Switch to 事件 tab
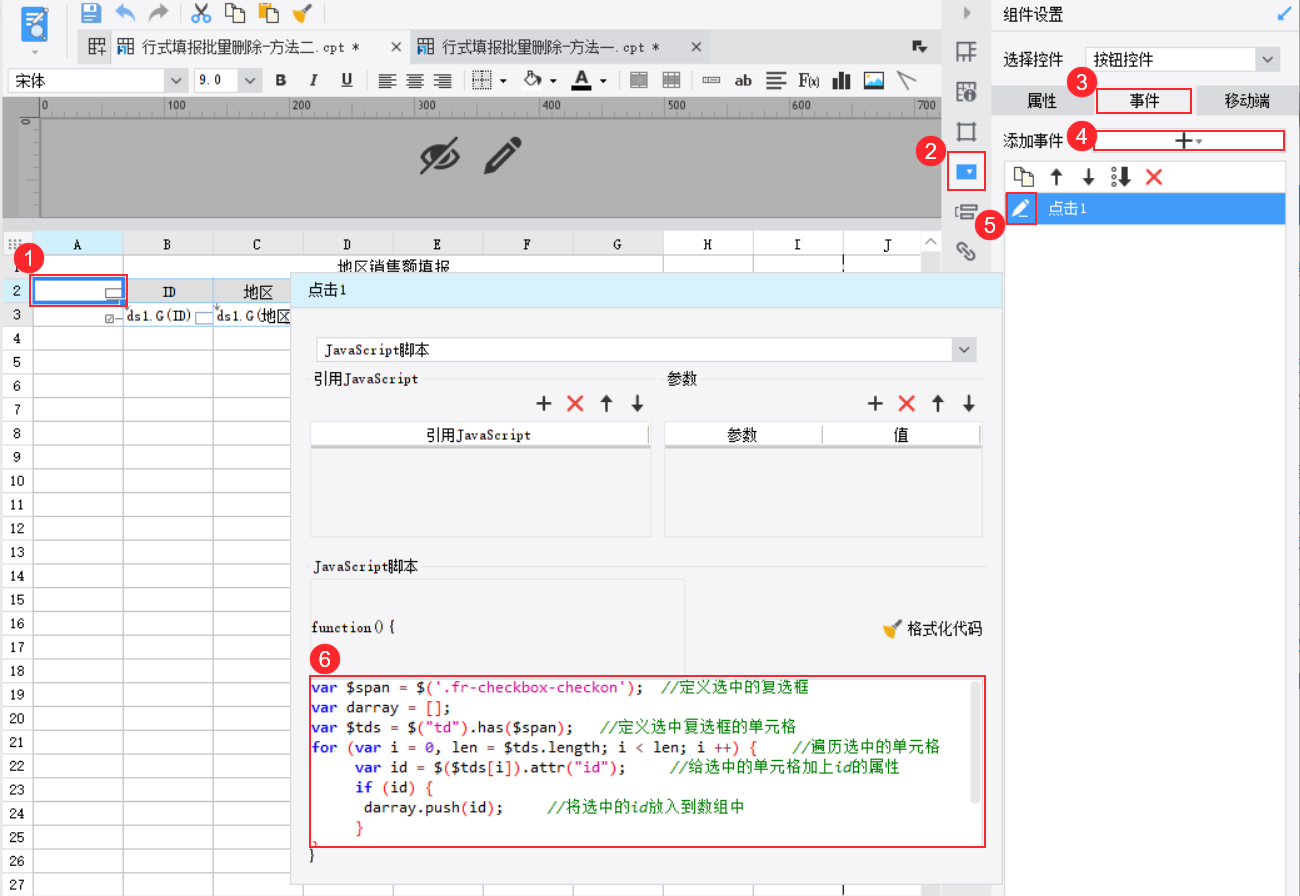This screenshot has height=896, width=1300. (x=1144, y=101)
